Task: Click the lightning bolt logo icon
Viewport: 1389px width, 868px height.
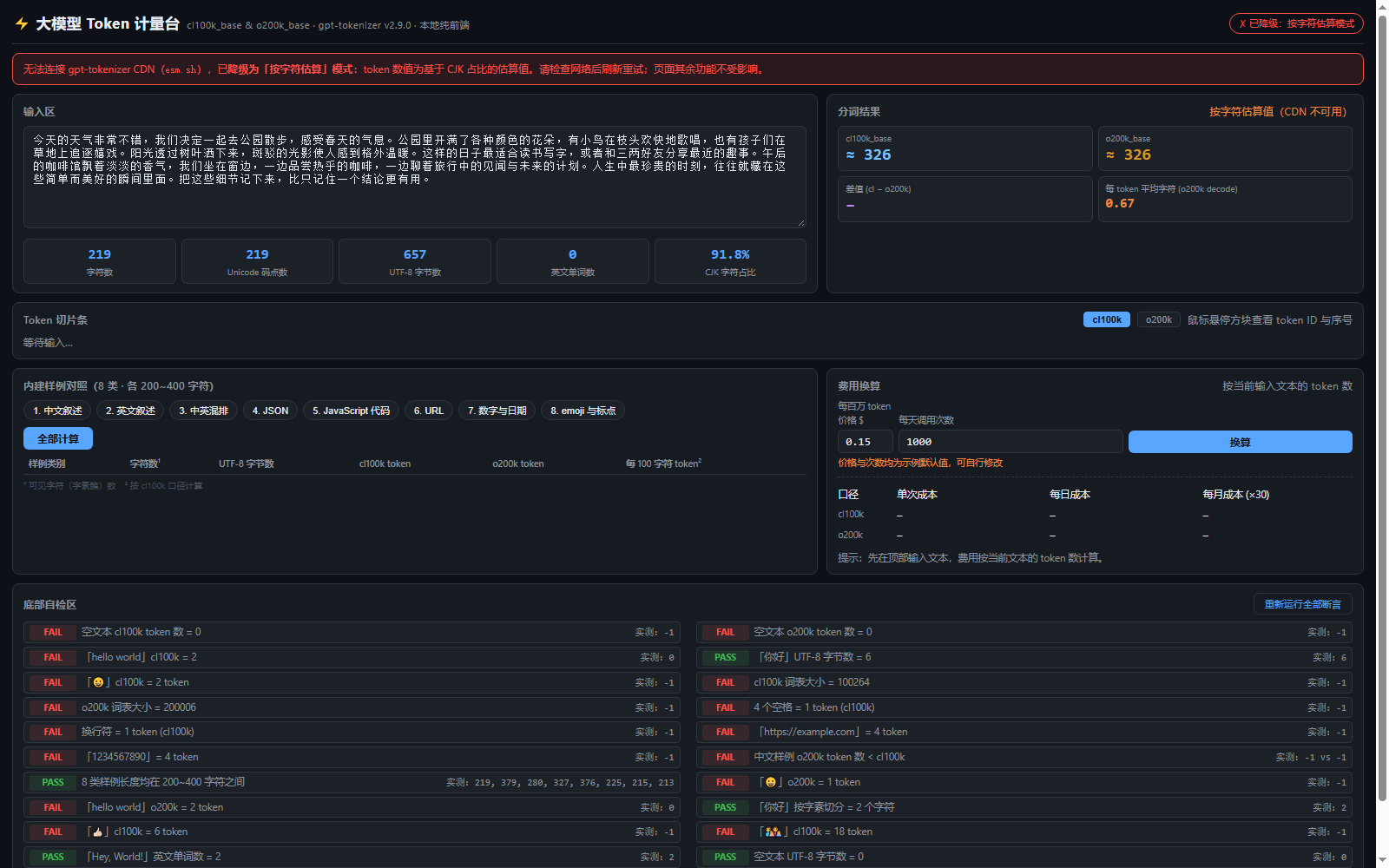Action: [x=22, y=23]
